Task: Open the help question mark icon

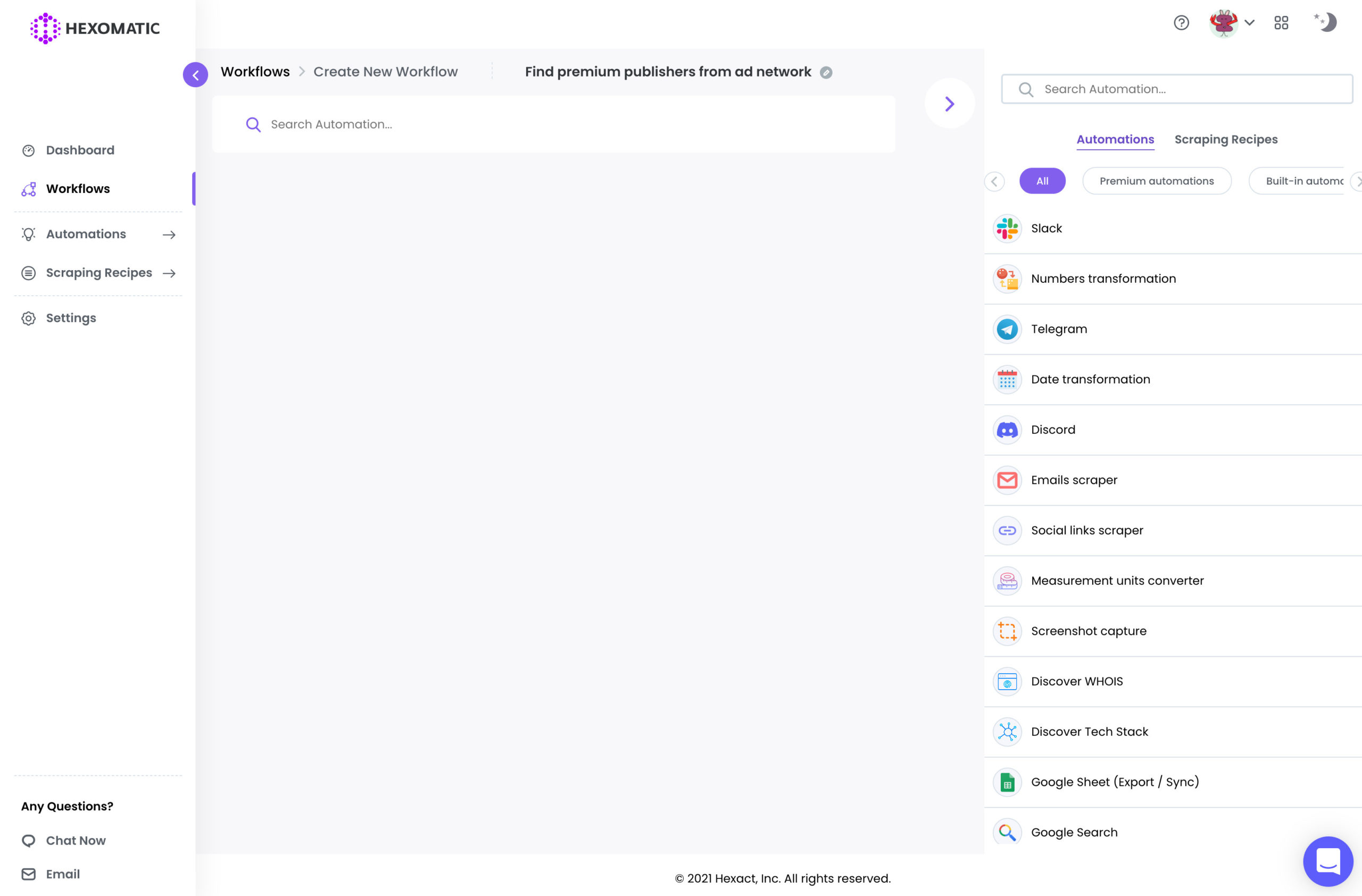Action: click(1181, 23)
